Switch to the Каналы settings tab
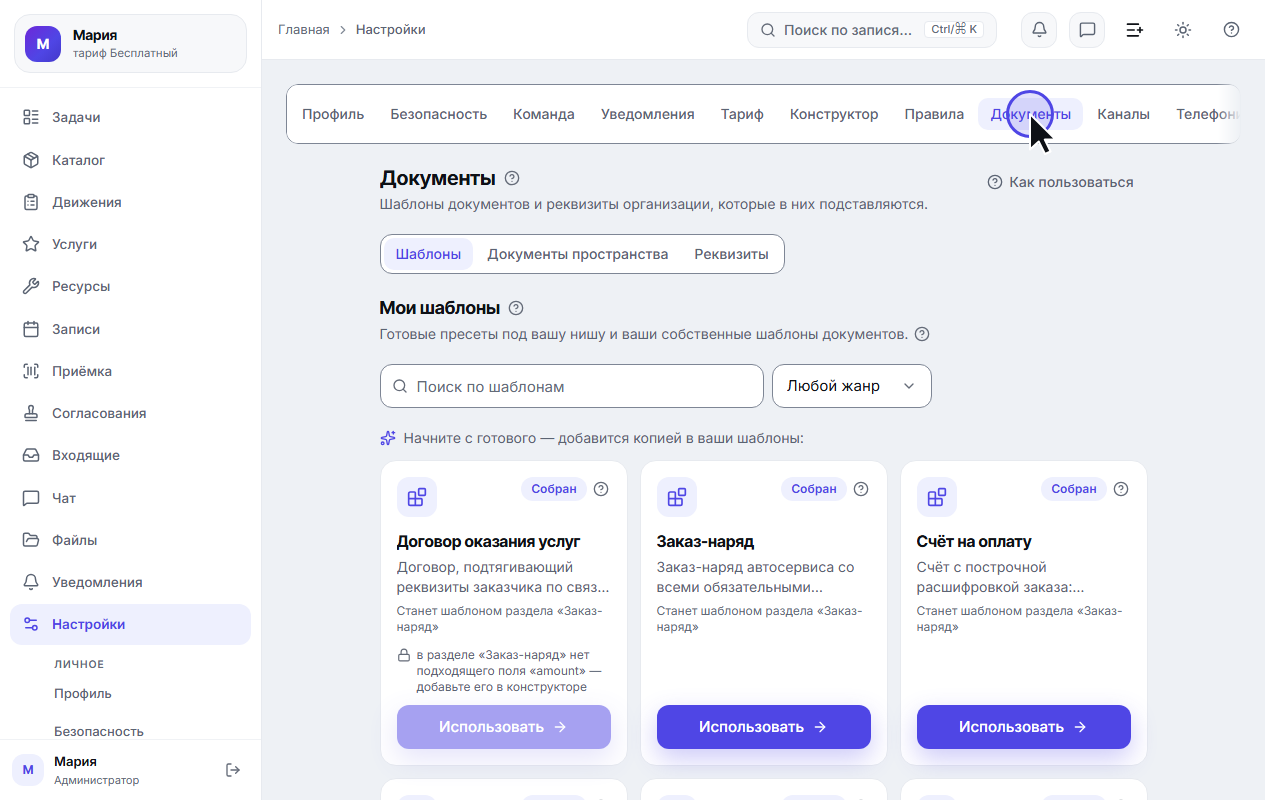This screenshot has width=1280, height=800. [1123, 114]
